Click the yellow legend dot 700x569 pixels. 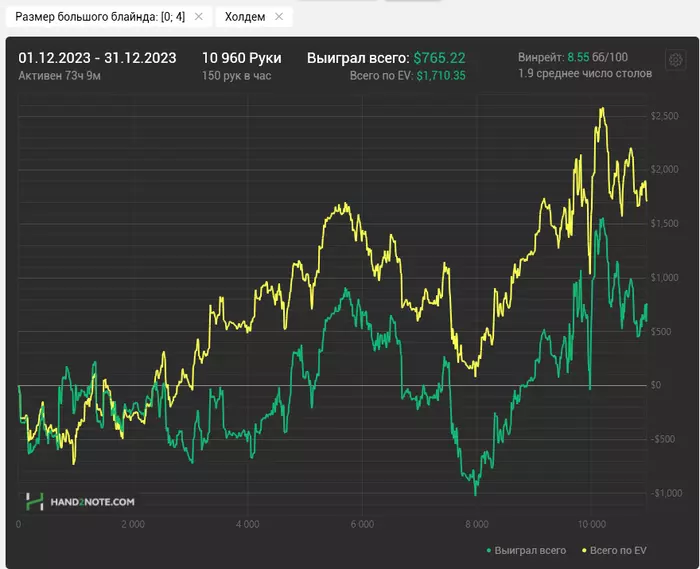(x=584, y=551)
